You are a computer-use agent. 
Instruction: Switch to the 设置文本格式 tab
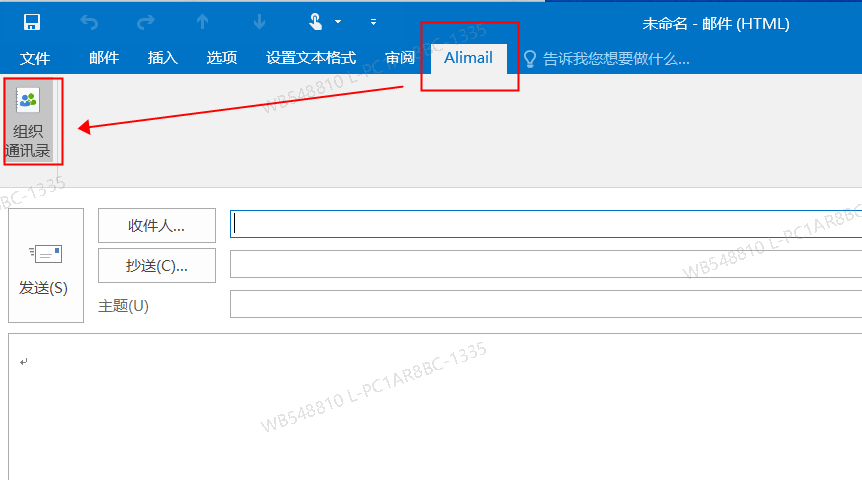(311, 58)
